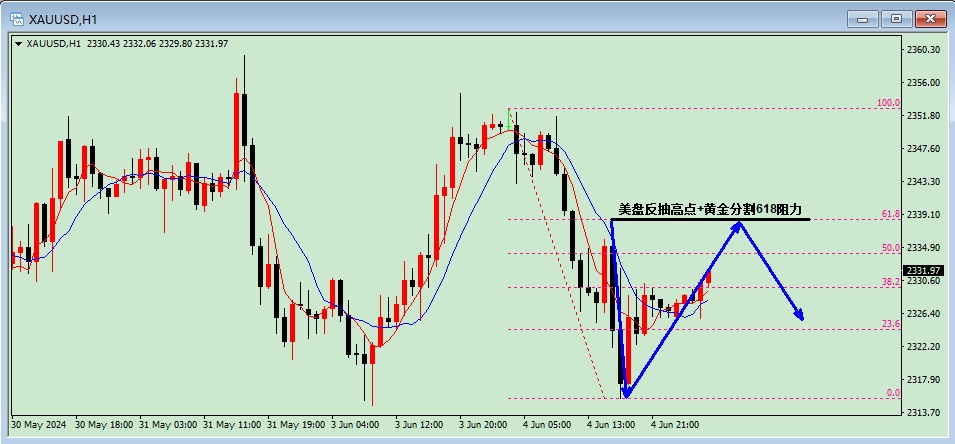Click the 2339.10 price axis value
This screenshot has height=444, width=955.
923,214
